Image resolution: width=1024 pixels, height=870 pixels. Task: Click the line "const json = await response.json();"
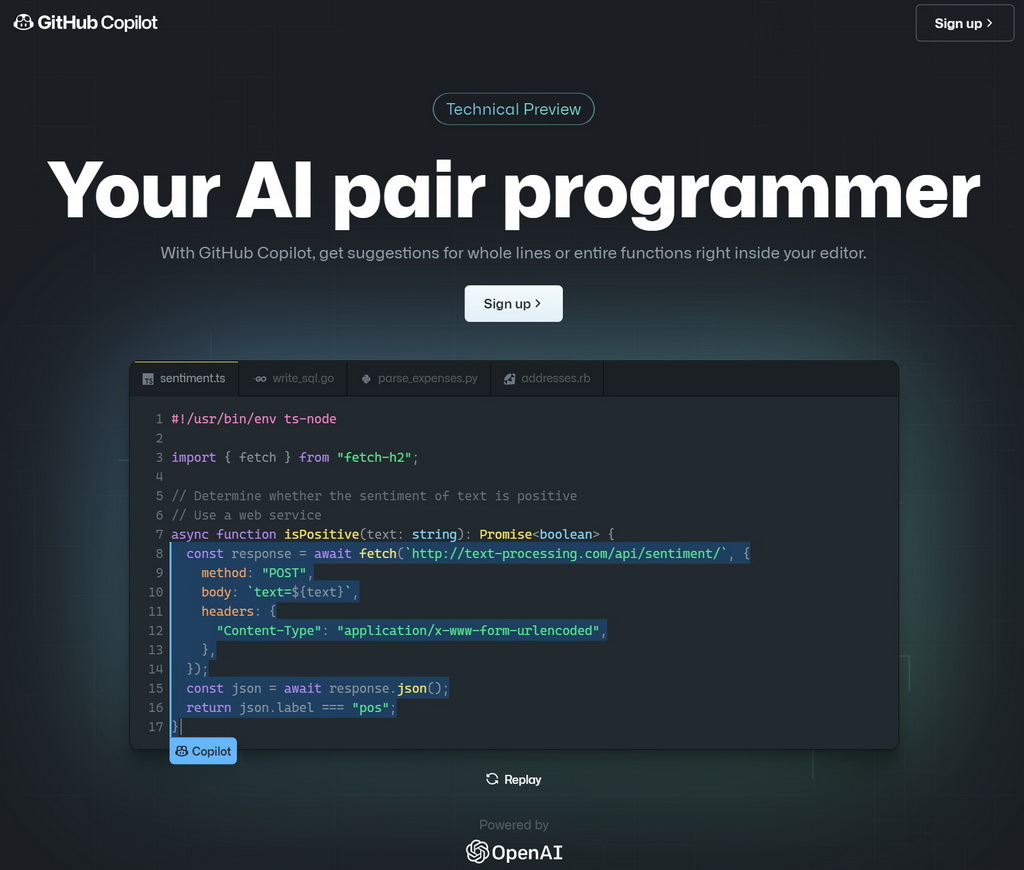coord(317,688)
